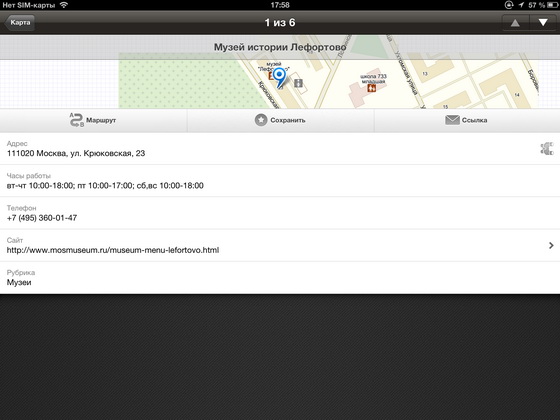
Task: Call phone number +7 (495) 360-01-47
Action: [42, 218]
